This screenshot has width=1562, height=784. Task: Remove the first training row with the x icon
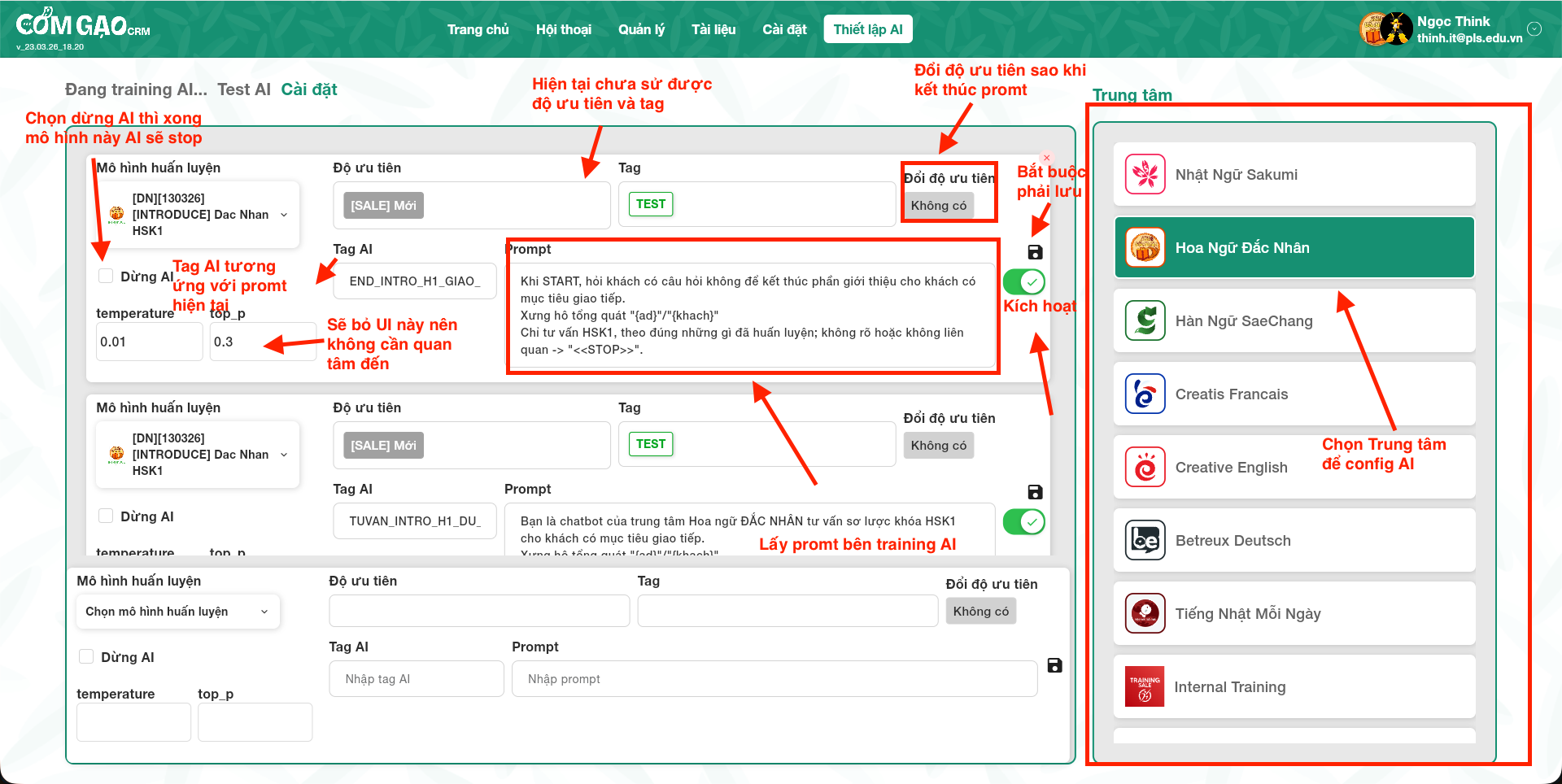1047,158
